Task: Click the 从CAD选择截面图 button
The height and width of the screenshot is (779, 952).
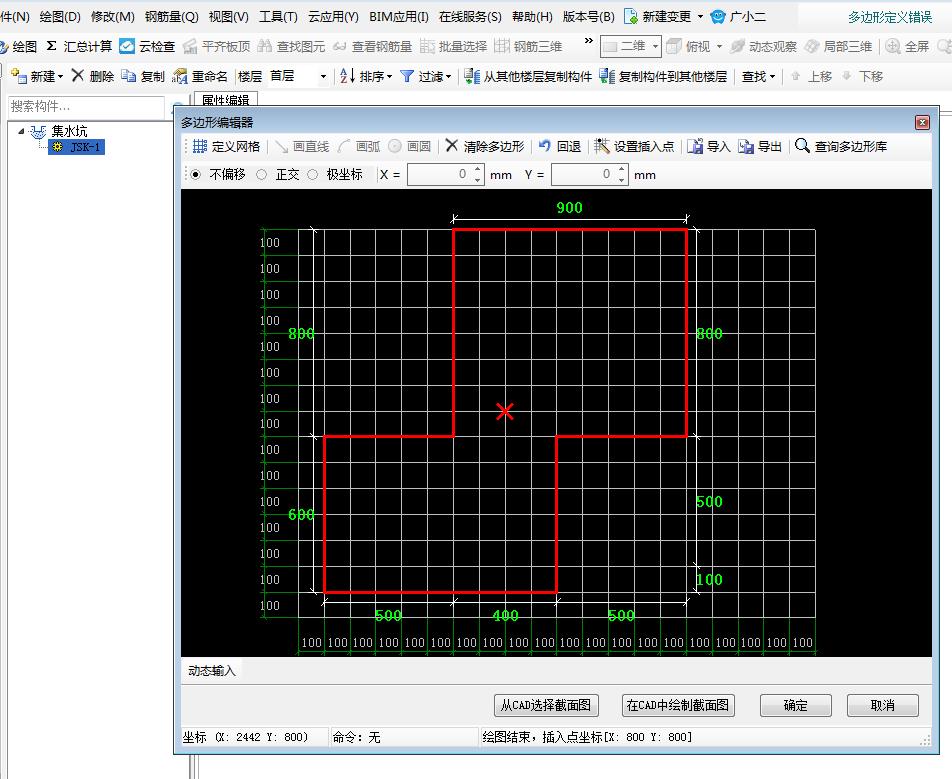Action: tap(546, 705)
